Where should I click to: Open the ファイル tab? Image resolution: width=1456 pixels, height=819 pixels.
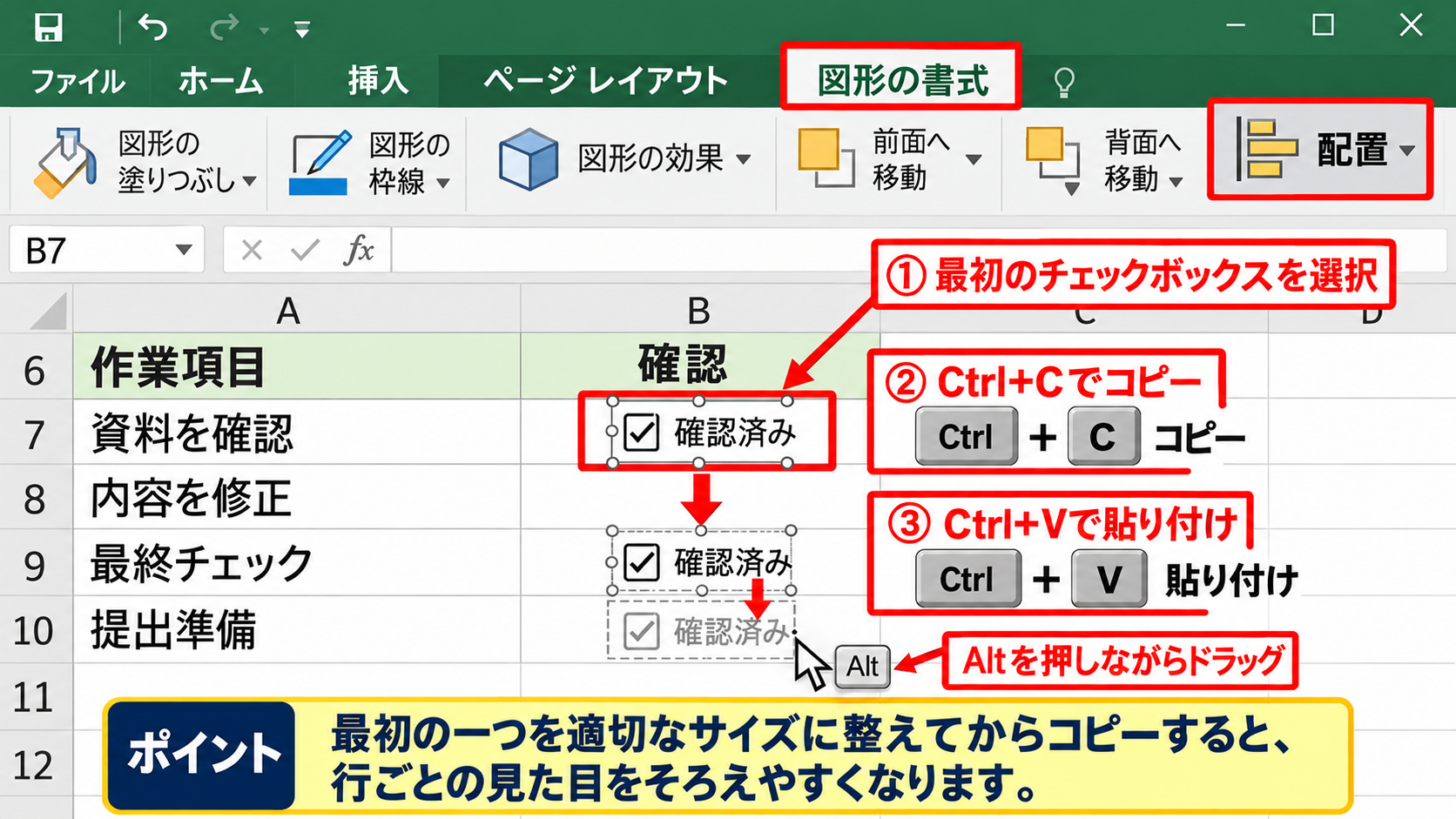78,81
